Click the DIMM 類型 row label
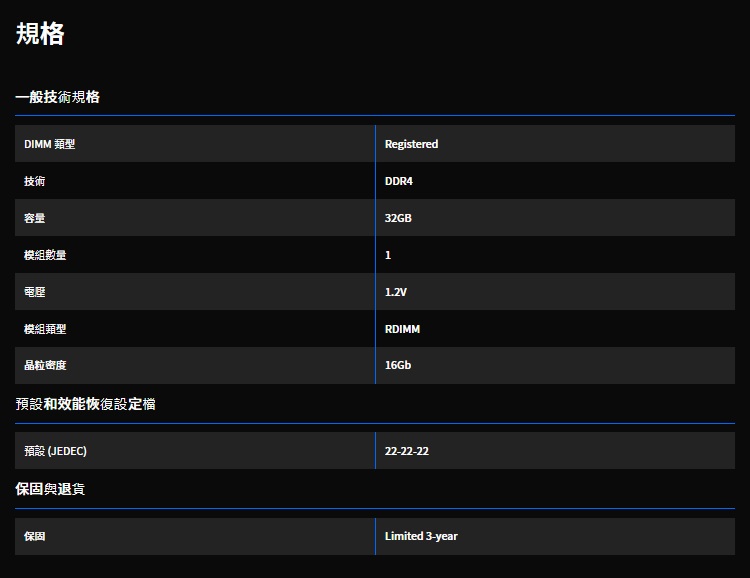 (50, 144)
